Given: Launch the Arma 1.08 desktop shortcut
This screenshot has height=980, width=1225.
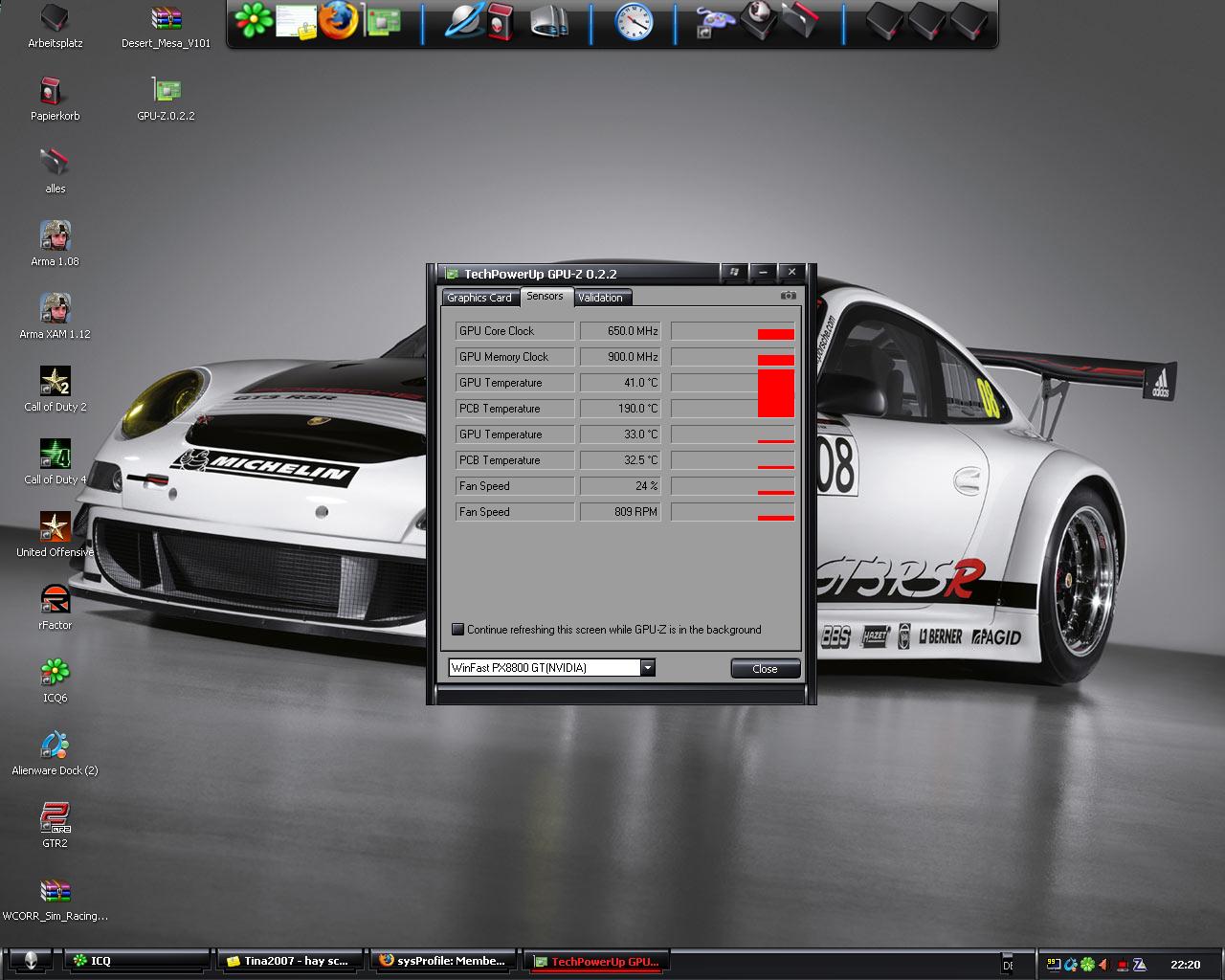Looking at the screenshot, I should tap(56, 243).
